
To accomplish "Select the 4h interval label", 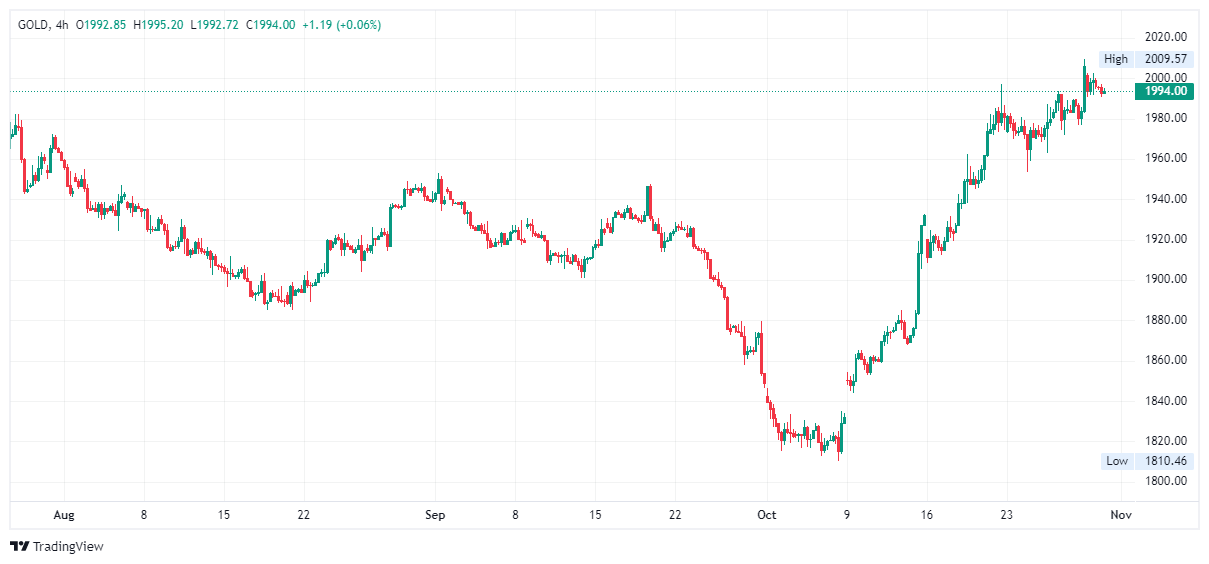I will pos(63,24).
